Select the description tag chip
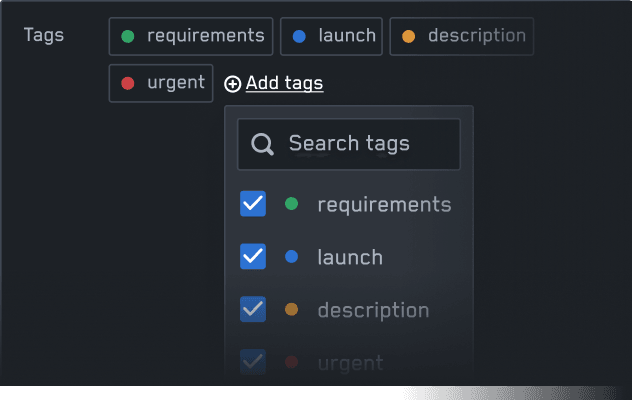 point(462,36)
